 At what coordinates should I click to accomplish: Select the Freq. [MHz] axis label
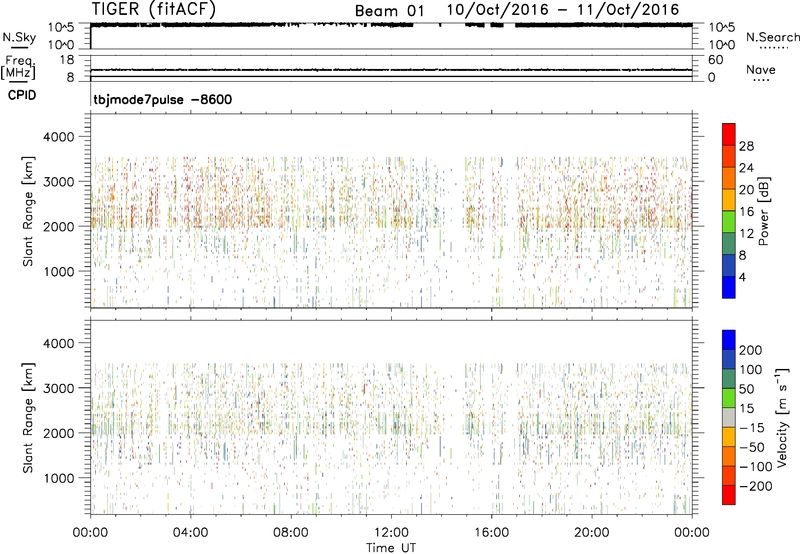pyautogui.click(x=19, y=67)
